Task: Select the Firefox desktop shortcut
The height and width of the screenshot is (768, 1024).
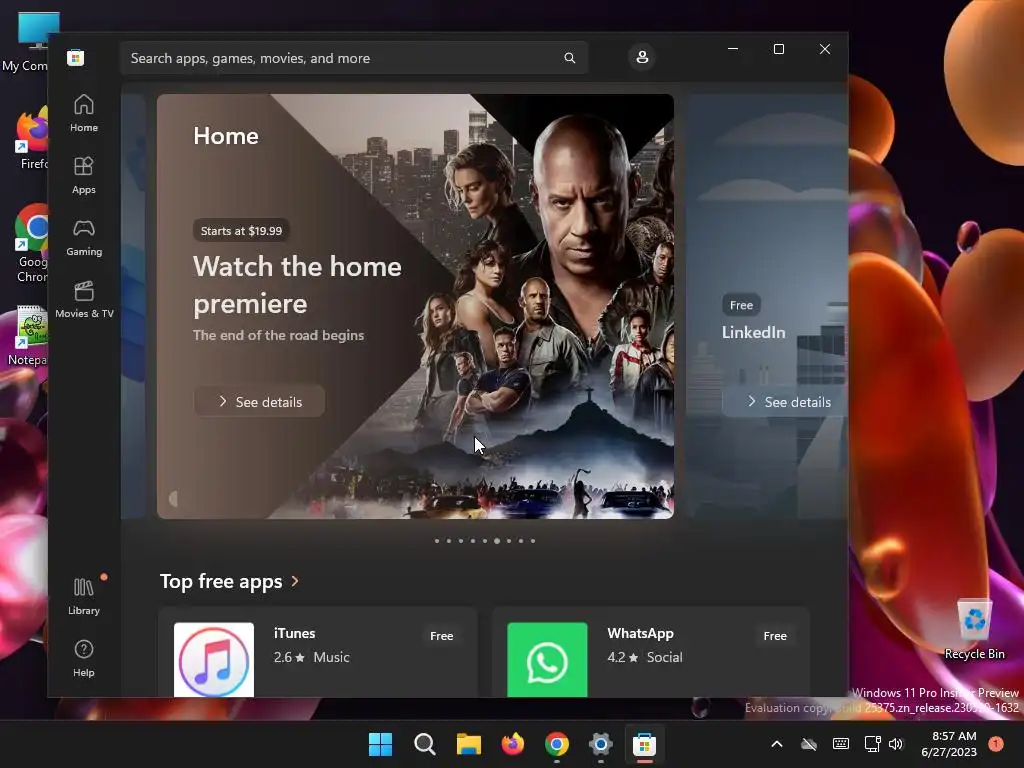Action: (32, 139)
